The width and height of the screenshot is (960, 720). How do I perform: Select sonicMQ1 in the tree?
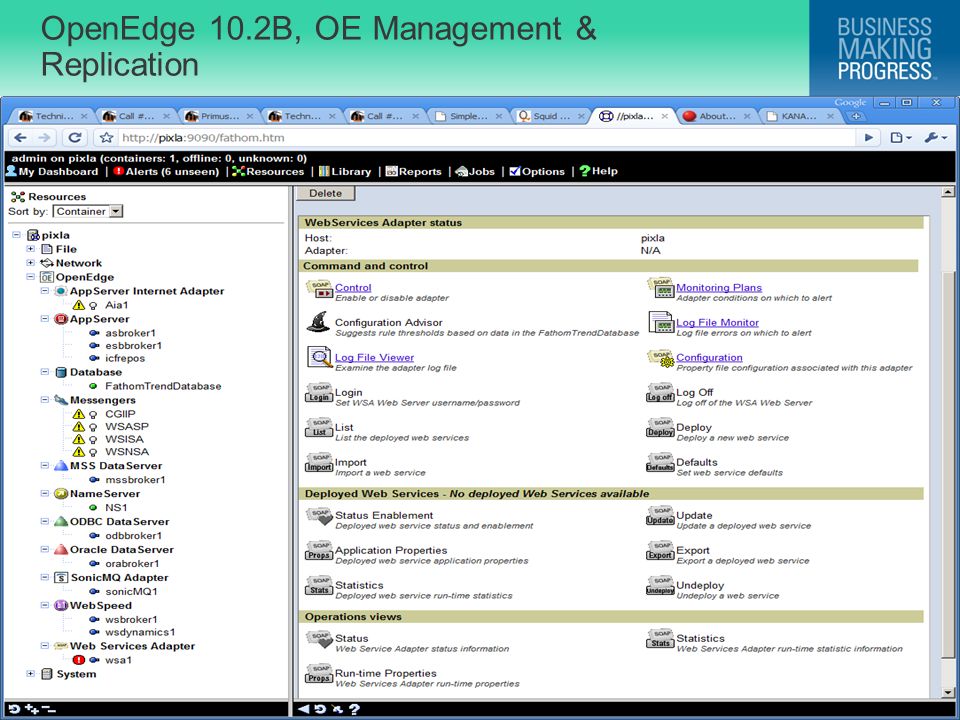point(131,591)
